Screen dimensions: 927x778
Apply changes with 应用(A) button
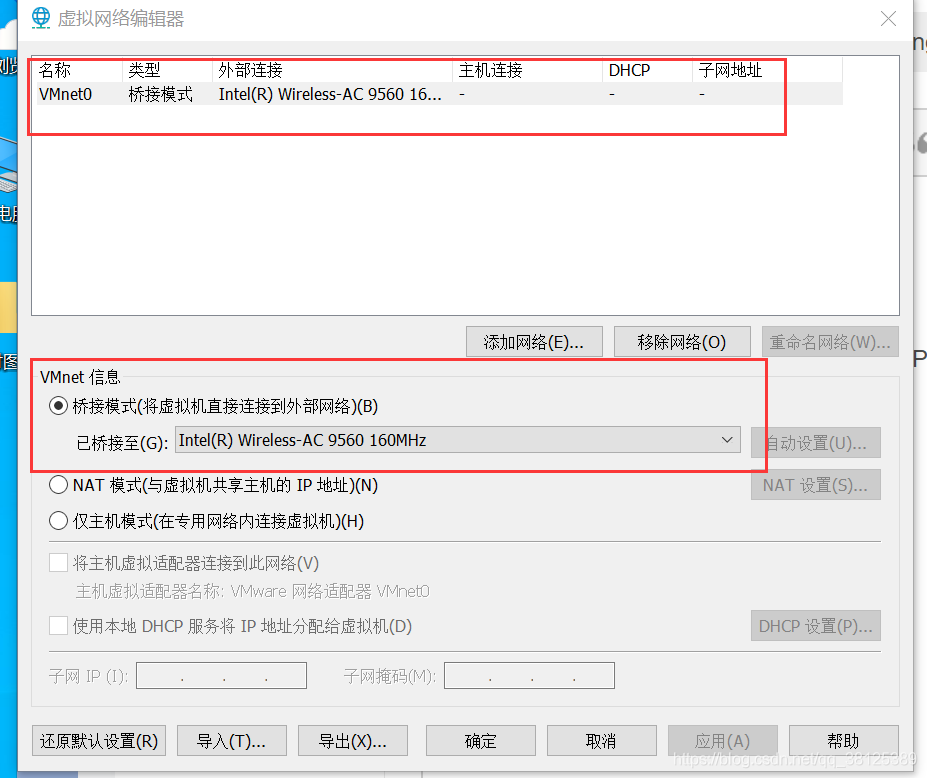722,740
